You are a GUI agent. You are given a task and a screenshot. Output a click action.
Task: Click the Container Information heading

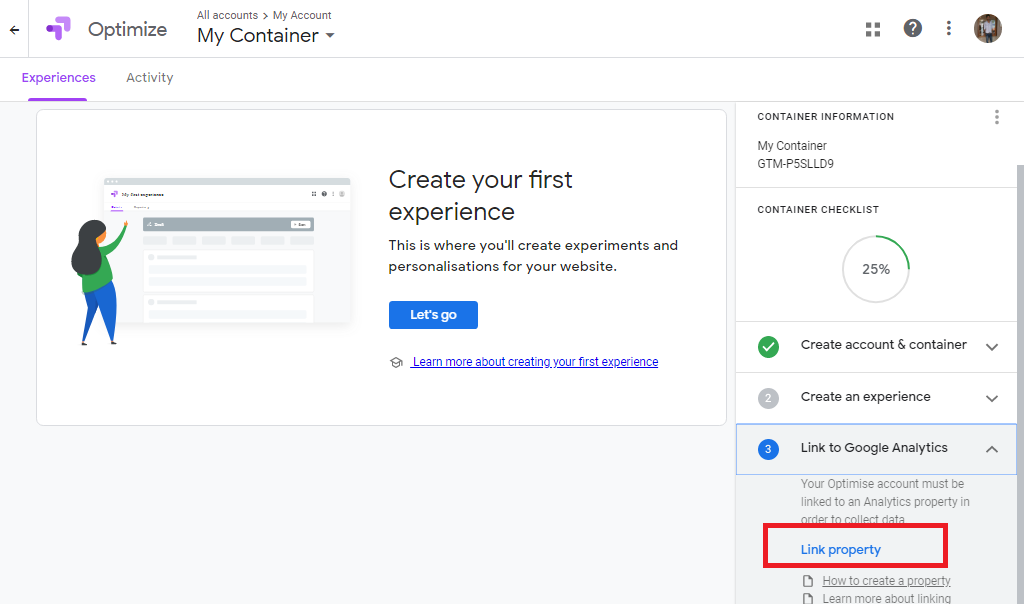[x=825, y=117]
